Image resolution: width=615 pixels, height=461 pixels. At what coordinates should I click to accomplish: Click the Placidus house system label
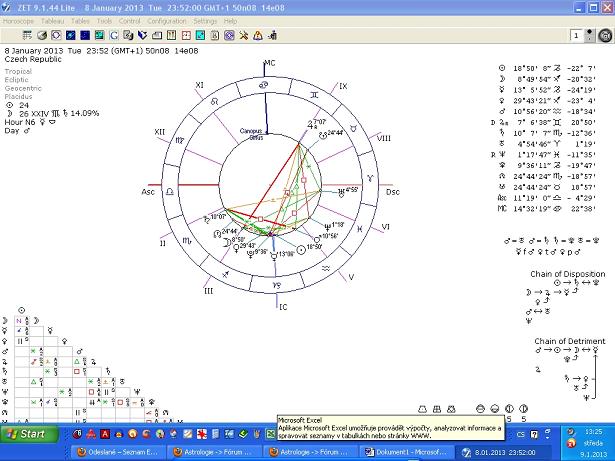(18, 97)
